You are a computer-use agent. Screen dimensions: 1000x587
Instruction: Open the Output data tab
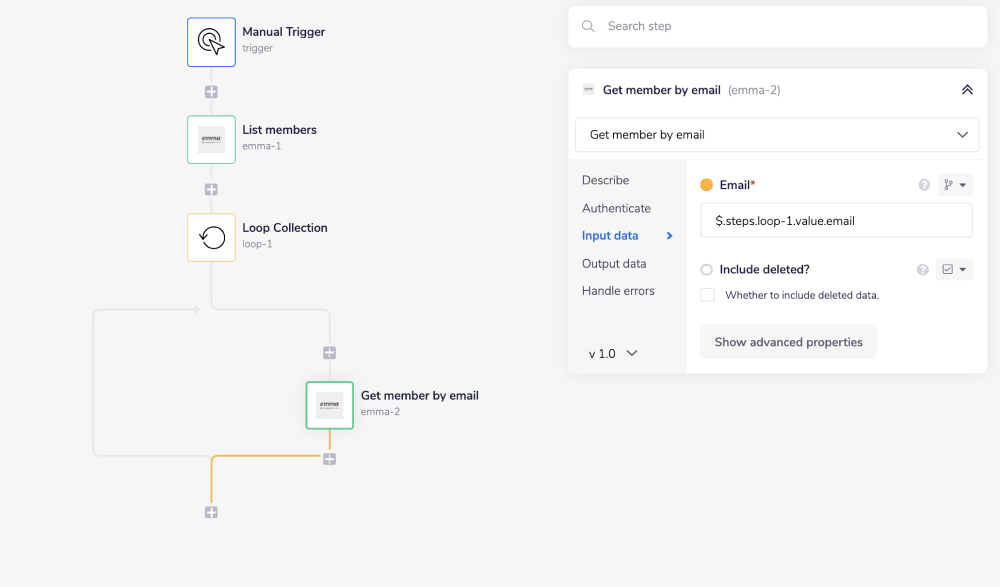tap(614, 263)
